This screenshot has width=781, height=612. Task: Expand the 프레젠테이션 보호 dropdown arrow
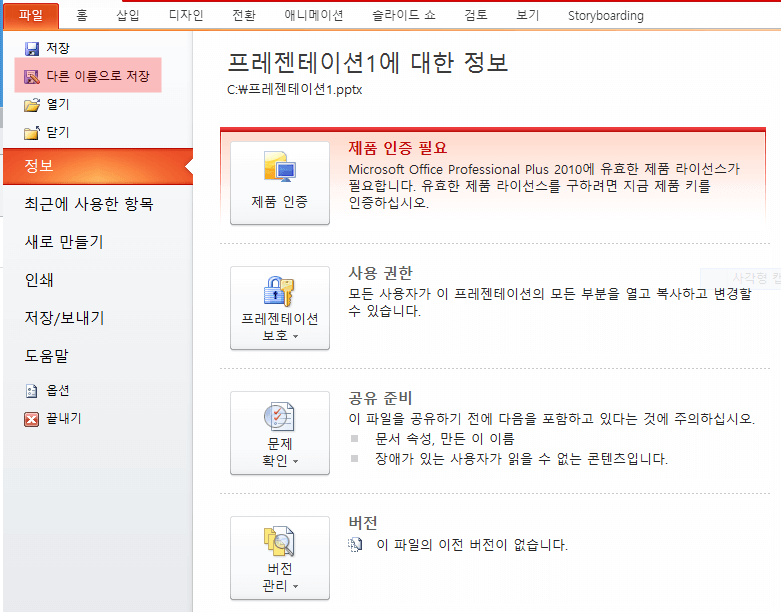coord(296,337)
